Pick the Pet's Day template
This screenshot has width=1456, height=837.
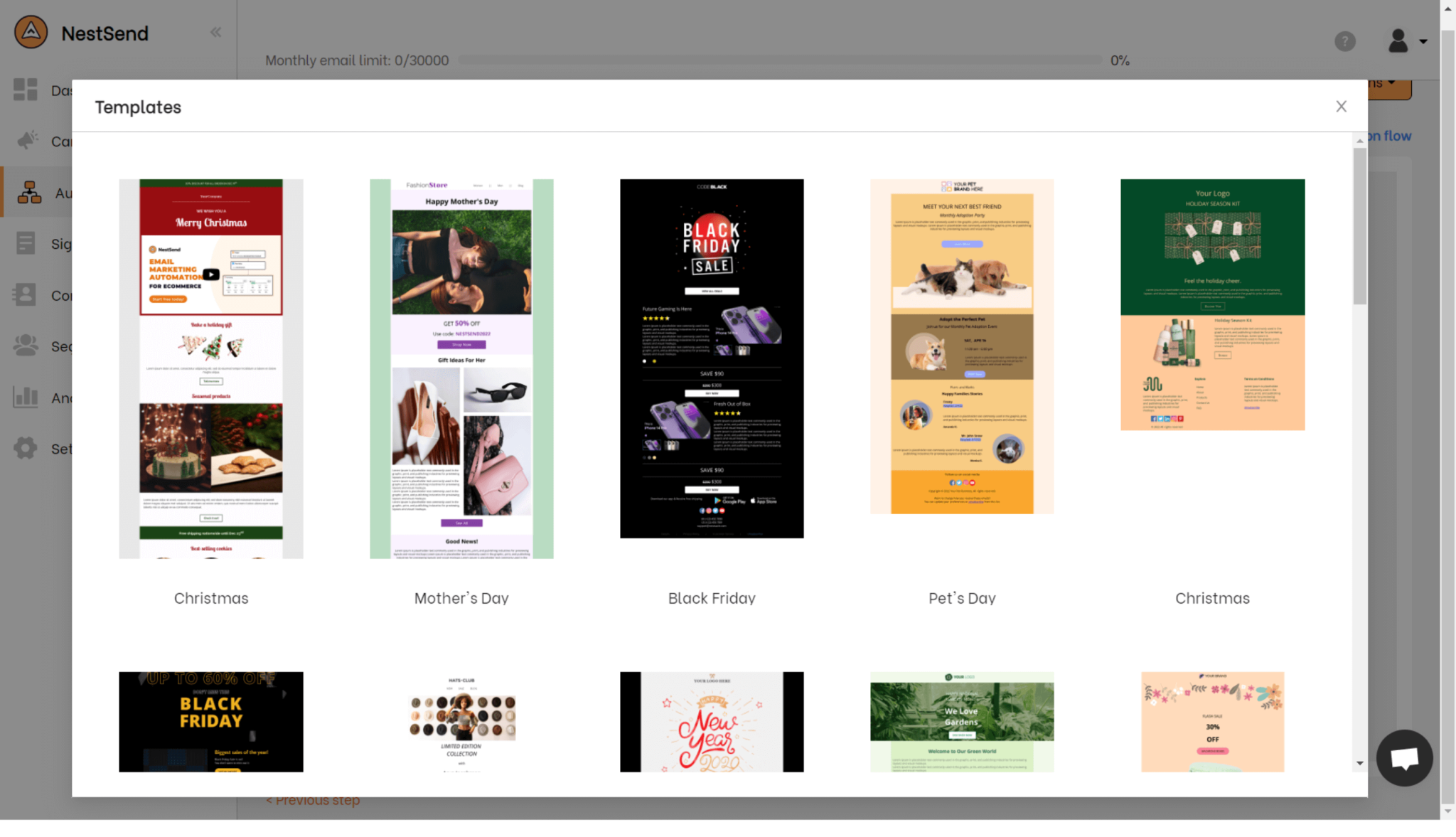[962, 346]
